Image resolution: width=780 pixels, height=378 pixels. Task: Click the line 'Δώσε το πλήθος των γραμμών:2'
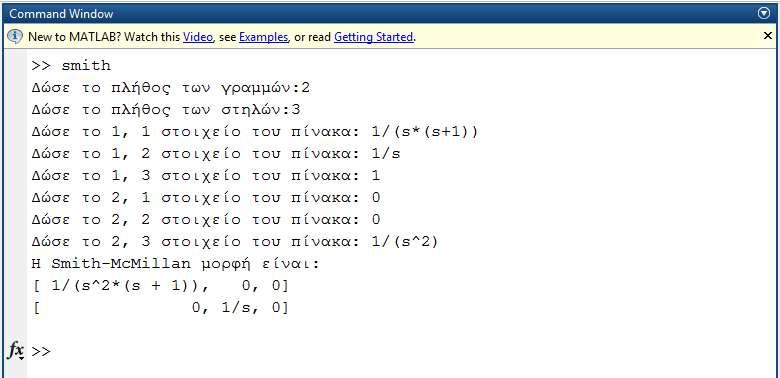point(171,88)
